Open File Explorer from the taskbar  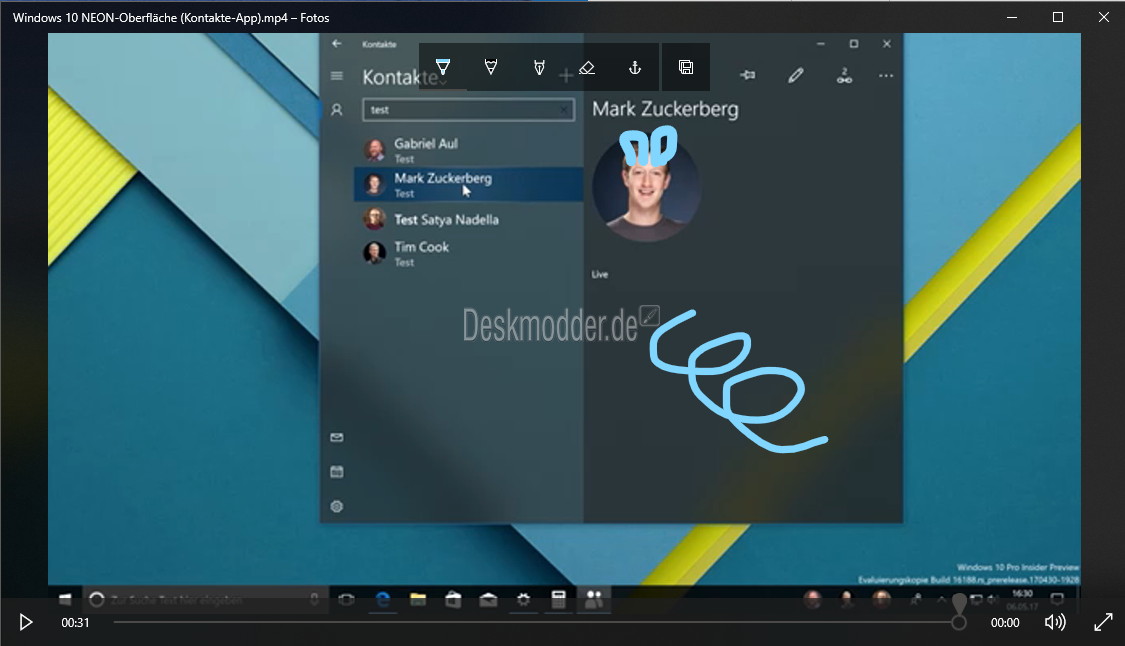pyautogui.click(x=418, y=599)
